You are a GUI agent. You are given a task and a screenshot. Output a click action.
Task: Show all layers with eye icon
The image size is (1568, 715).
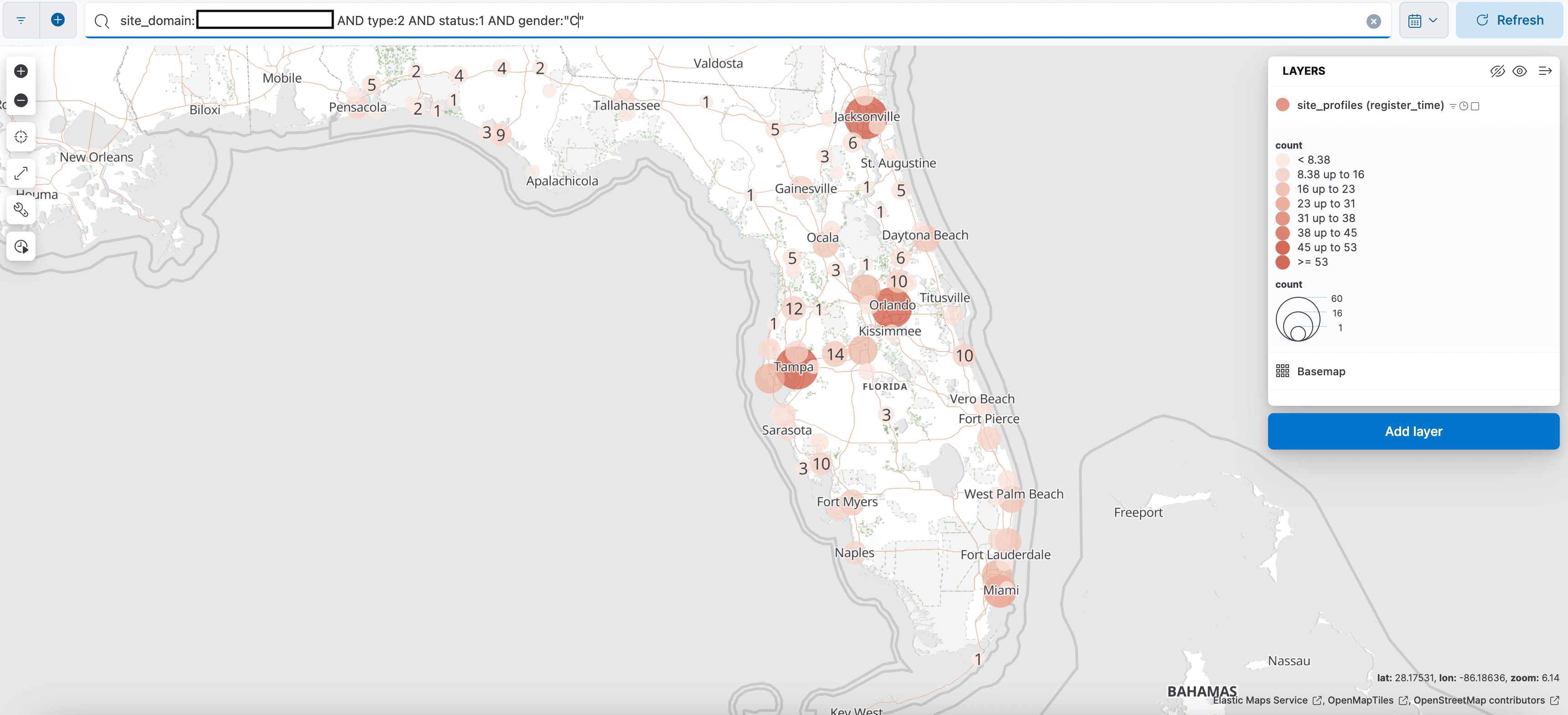pos(1520,71)
